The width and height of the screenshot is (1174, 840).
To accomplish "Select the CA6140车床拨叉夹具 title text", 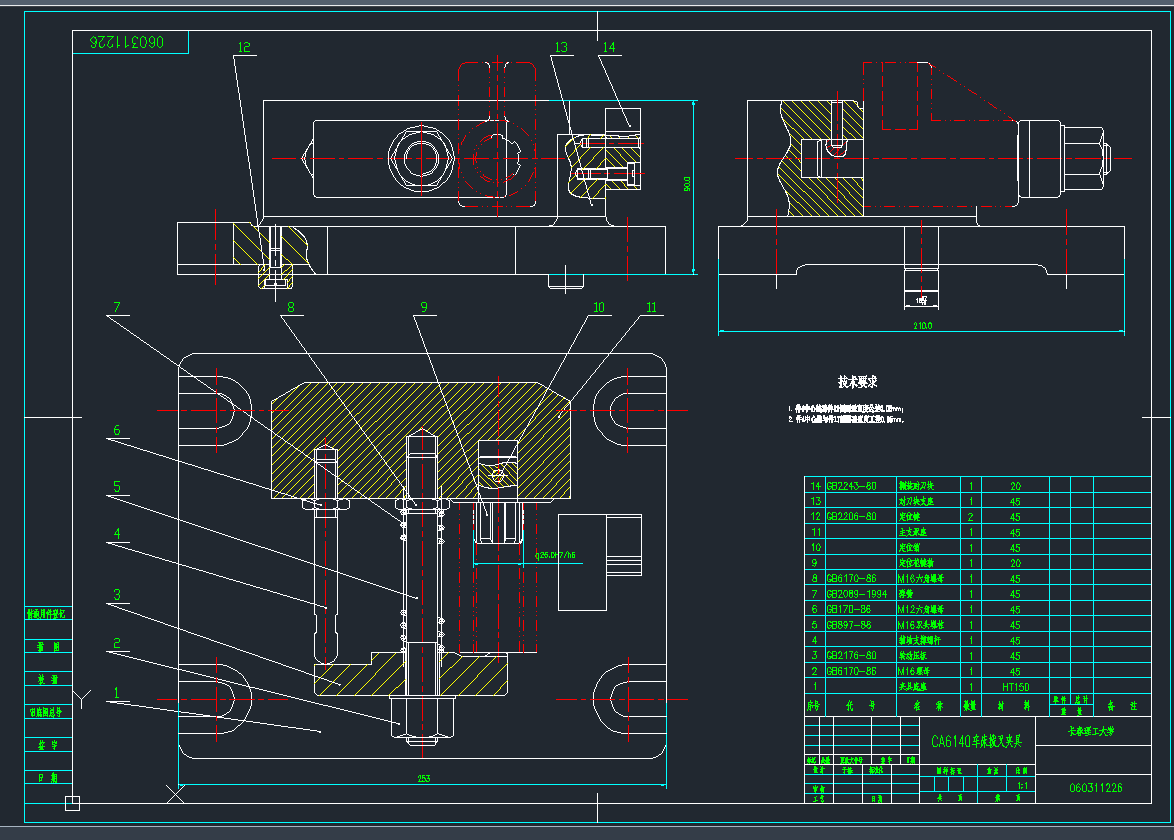I will point(977,742).
